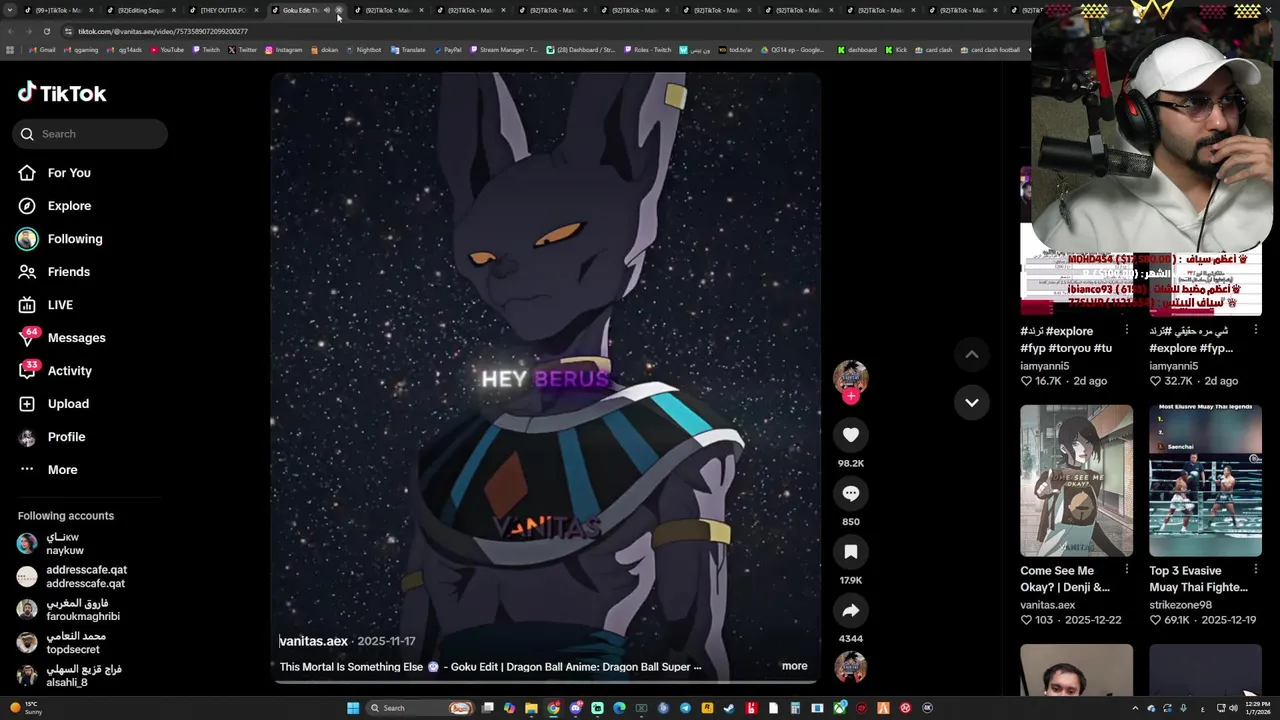
Task: Open the alsahli_8 following account
Action: 69,676
